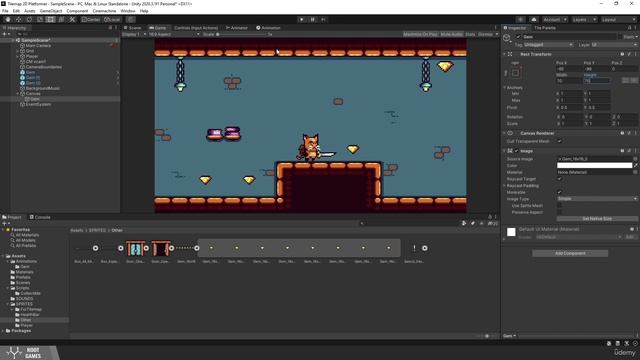
Task: Select the Hand tool in toolbar
Action: point(8,19)
